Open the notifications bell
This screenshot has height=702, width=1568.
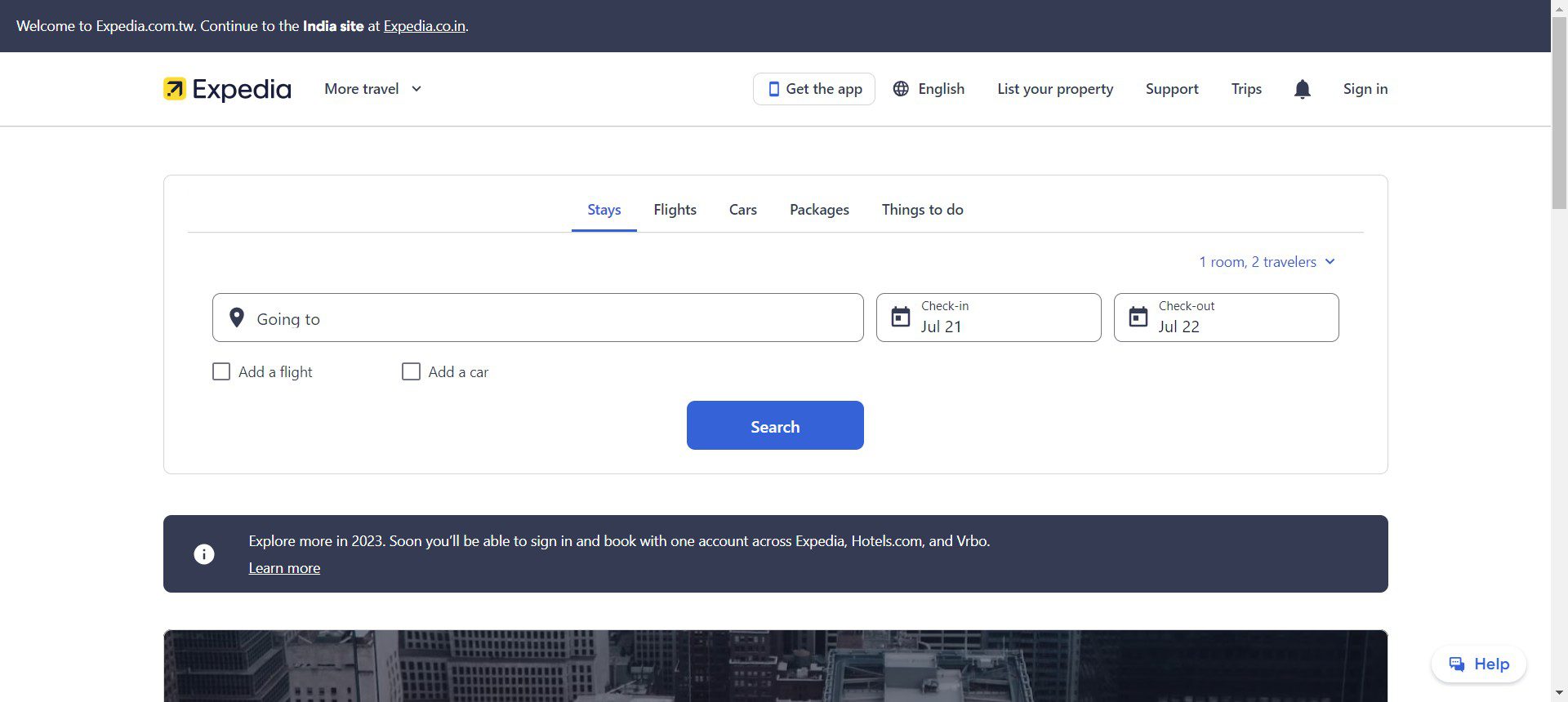pyautogui.click(x=1302, y=89)
